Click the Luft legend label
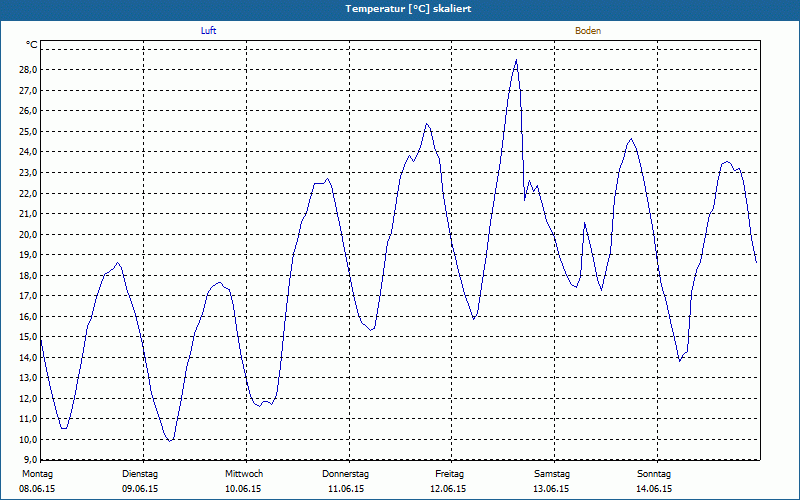 (208, 31)
